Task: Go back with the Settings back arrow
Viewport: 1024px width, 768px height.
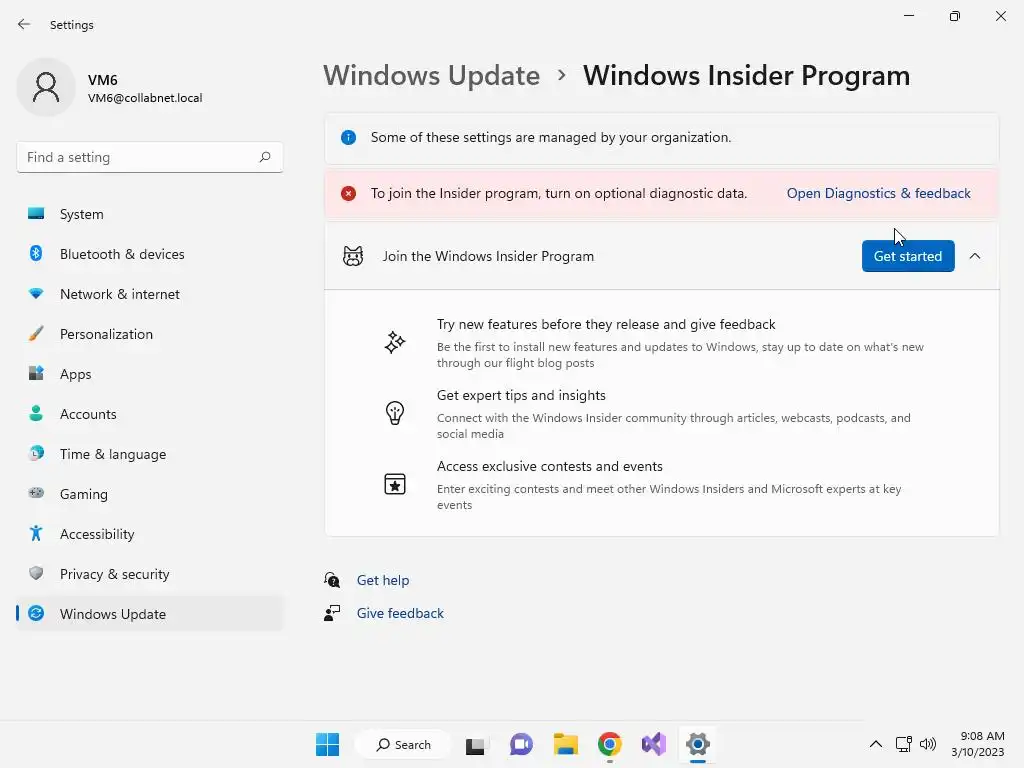Action: coord(24,24)
